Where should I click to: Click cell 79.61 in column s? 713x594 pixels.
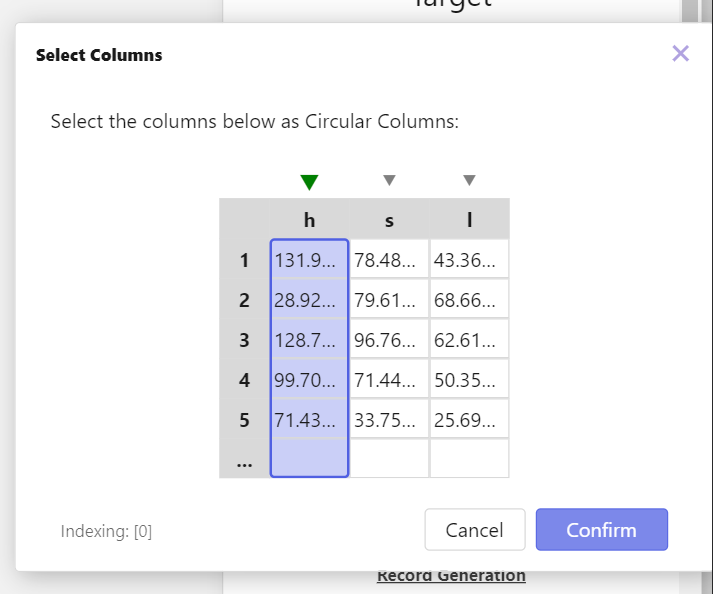(389, 300)
